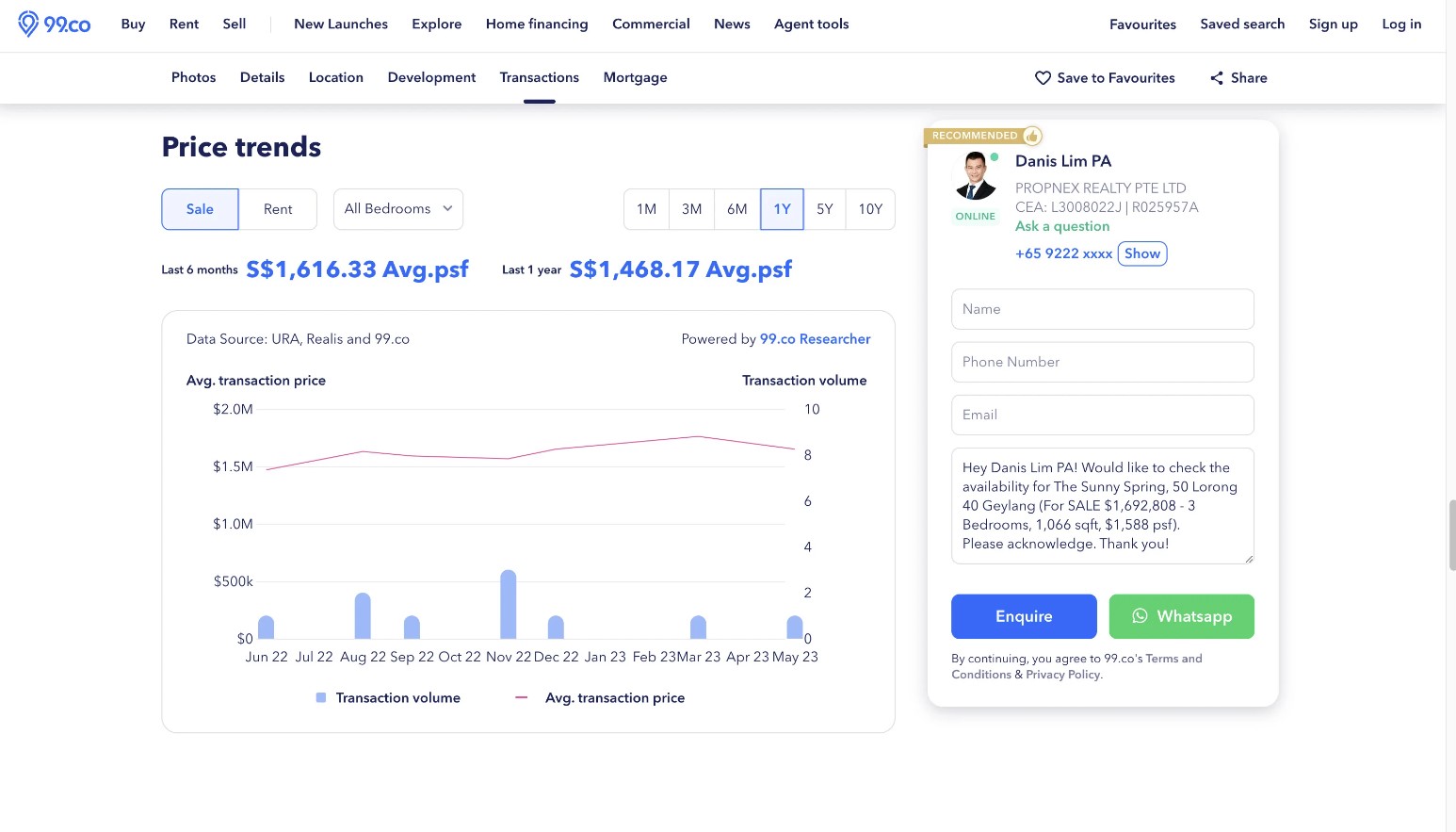The image size is (1456, 832).
Task: Go to the Mortgage section tab
Action: (635, 78)
